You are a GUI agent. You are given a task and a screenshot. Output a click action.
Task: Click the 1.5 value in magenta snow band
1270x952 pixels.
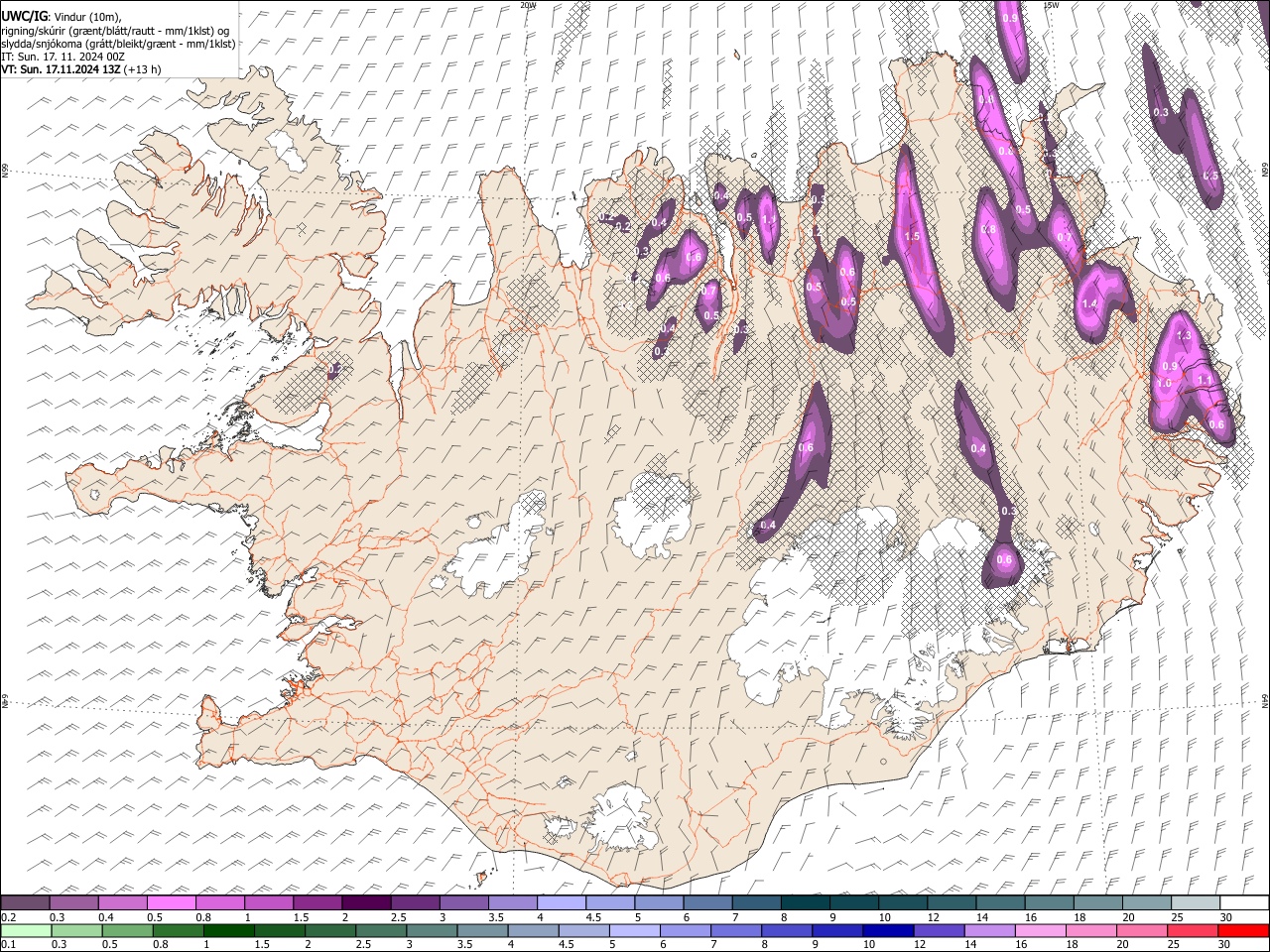click(x=912, y=237)
